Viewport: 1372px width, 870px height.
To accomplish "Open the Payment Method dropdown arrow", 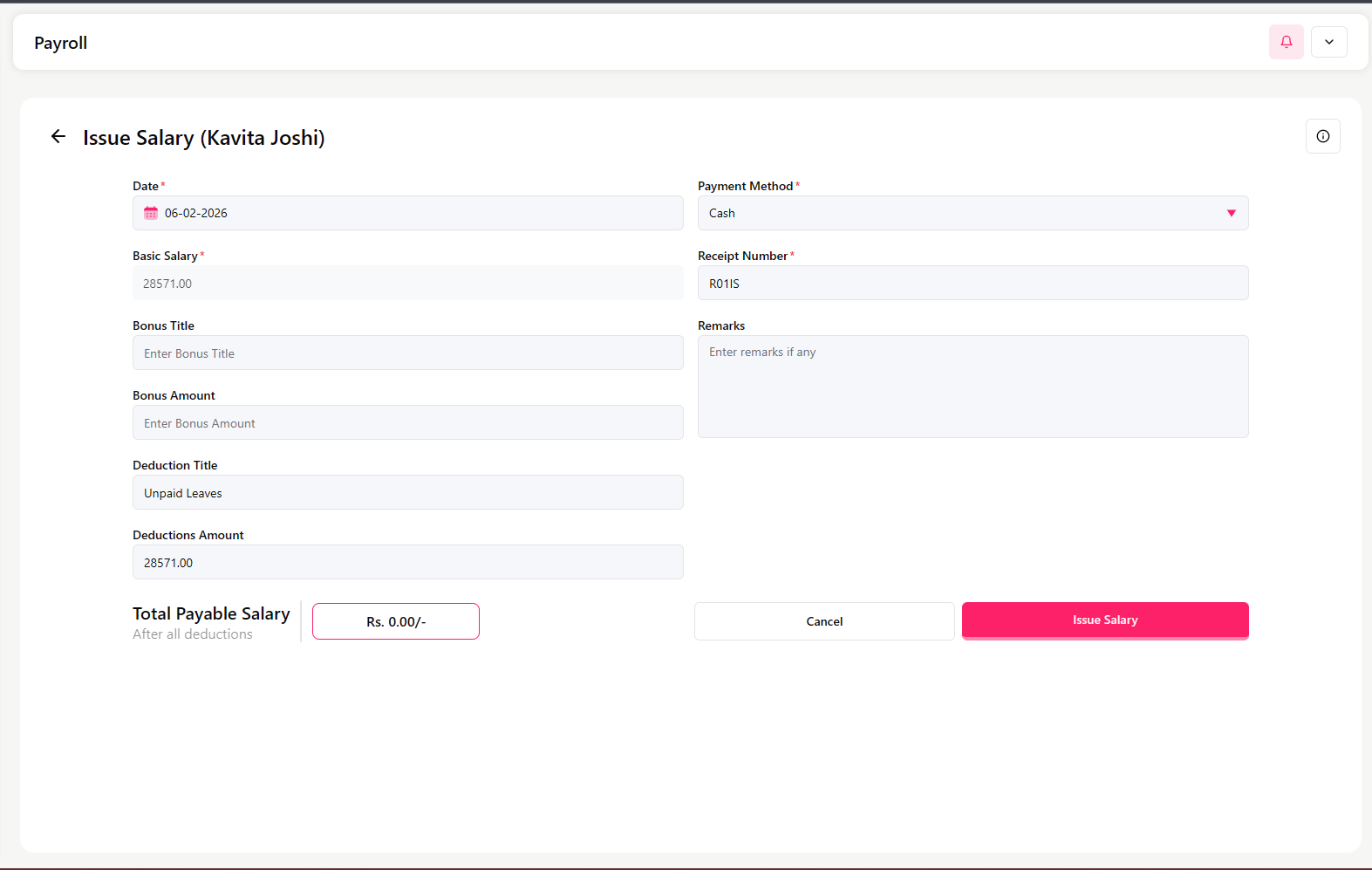I will (1231, 213).
